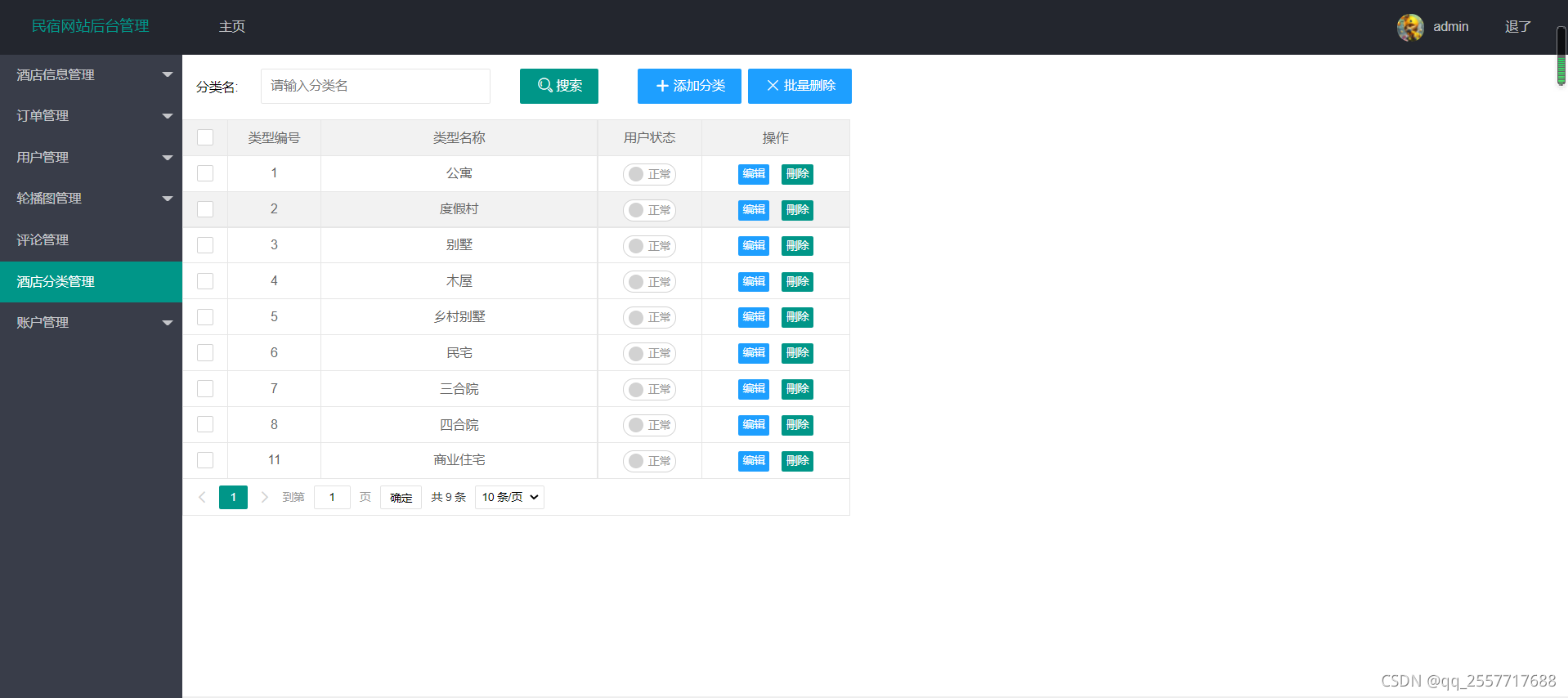This screenshot has width=1568, height=698.
Task: Edit the 乡村别墅 category row
Action: pyautogui.click(x=754, y=317)
